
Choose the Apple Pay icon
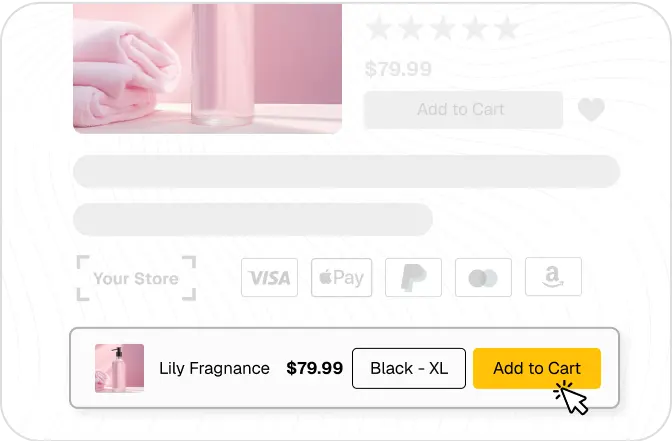click(341, 277)
